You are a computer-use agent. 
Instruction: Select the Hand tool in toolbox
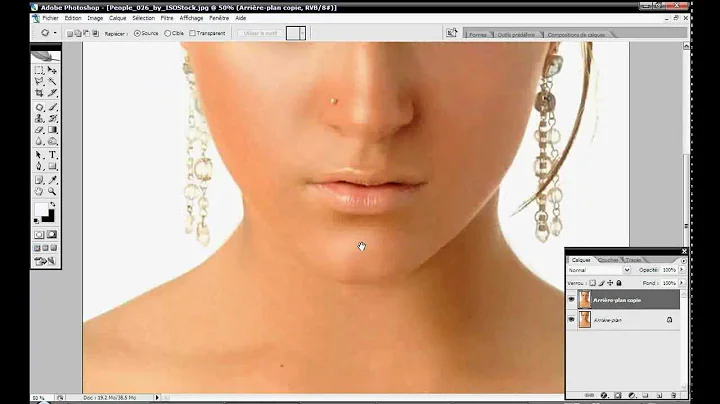[39, 191]
